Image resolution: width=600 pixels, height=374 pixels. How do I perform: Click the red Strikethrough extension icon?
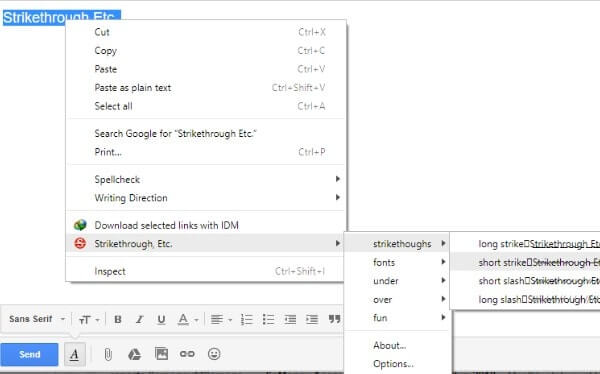[x=80, y=243]
